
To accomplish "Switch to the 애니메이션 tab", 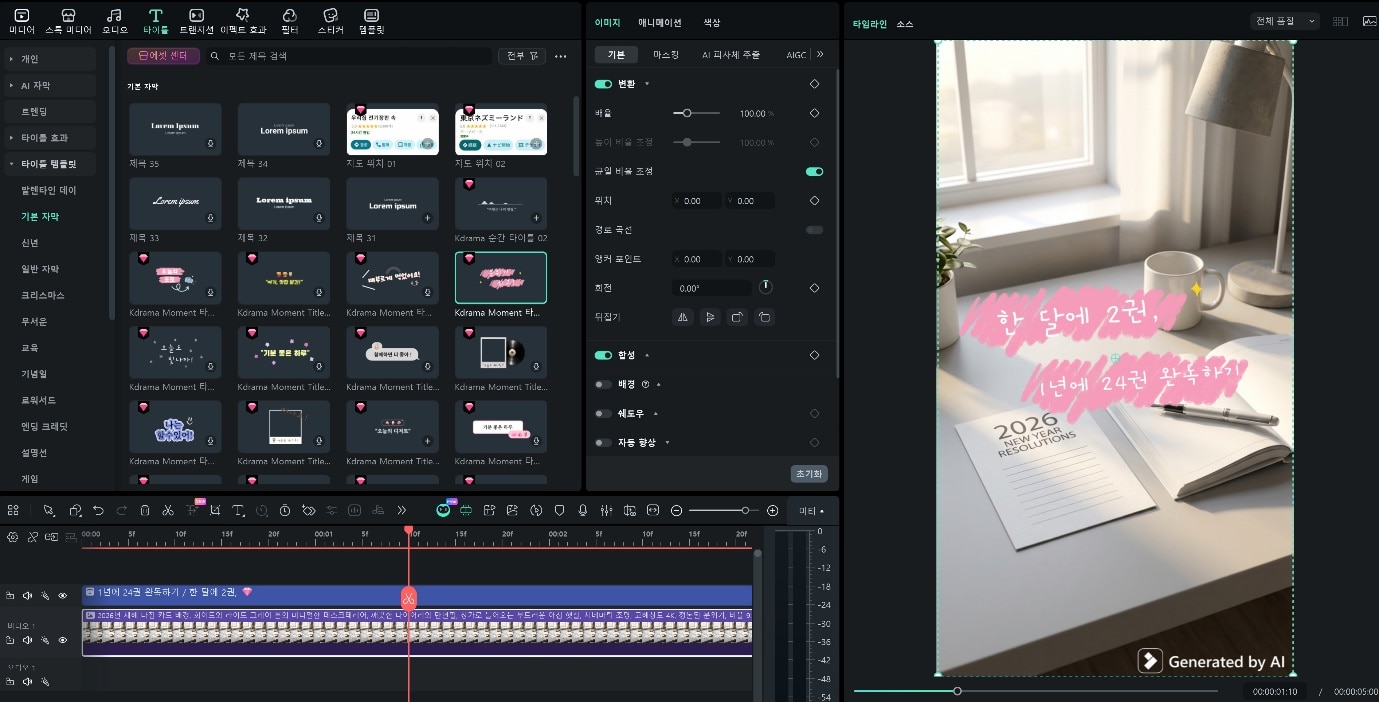I will [660, 22].
